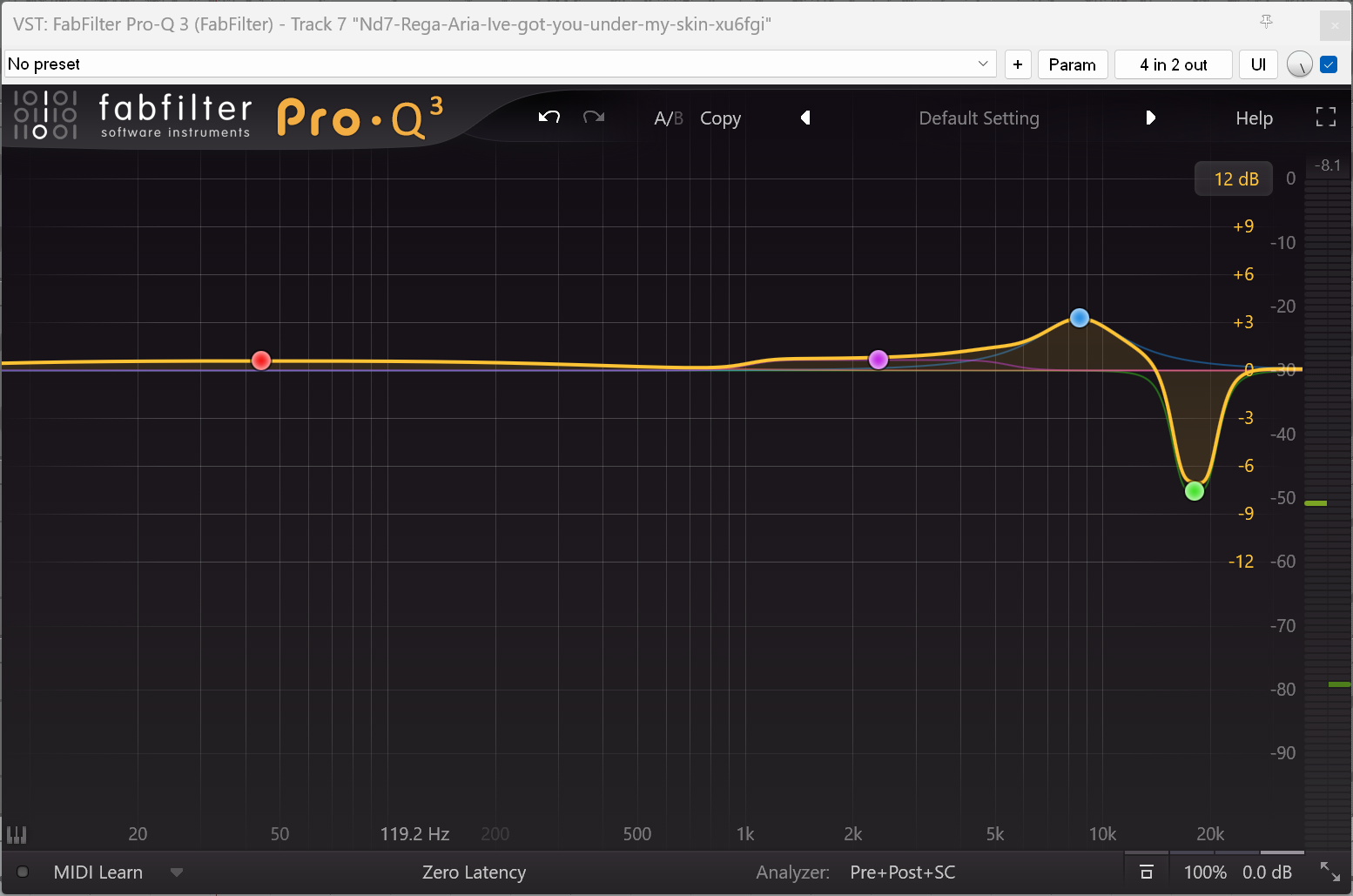
Task: Open analyzer Pre+Post+SC settings
Action: [x=903, y=872]
